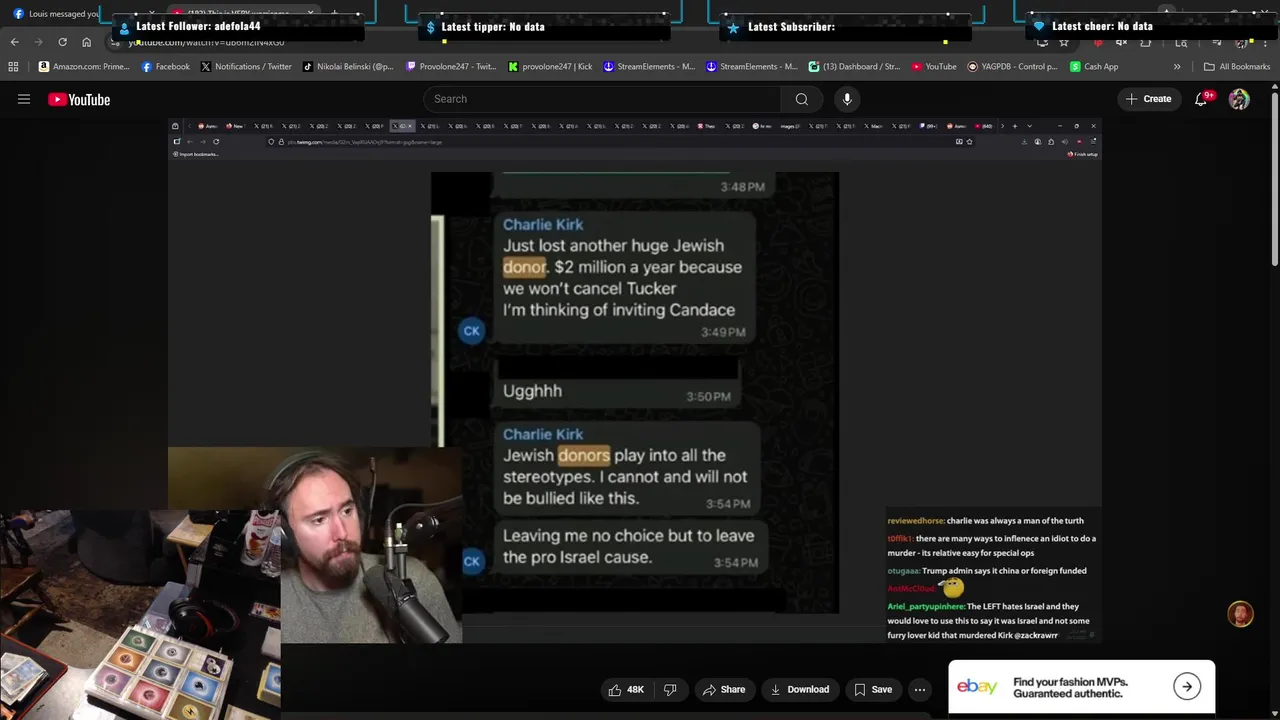Image resolution: width=1280 pixels, height=720 pixels.
Task: Reload the current page
Action: (x=62, y=42)
